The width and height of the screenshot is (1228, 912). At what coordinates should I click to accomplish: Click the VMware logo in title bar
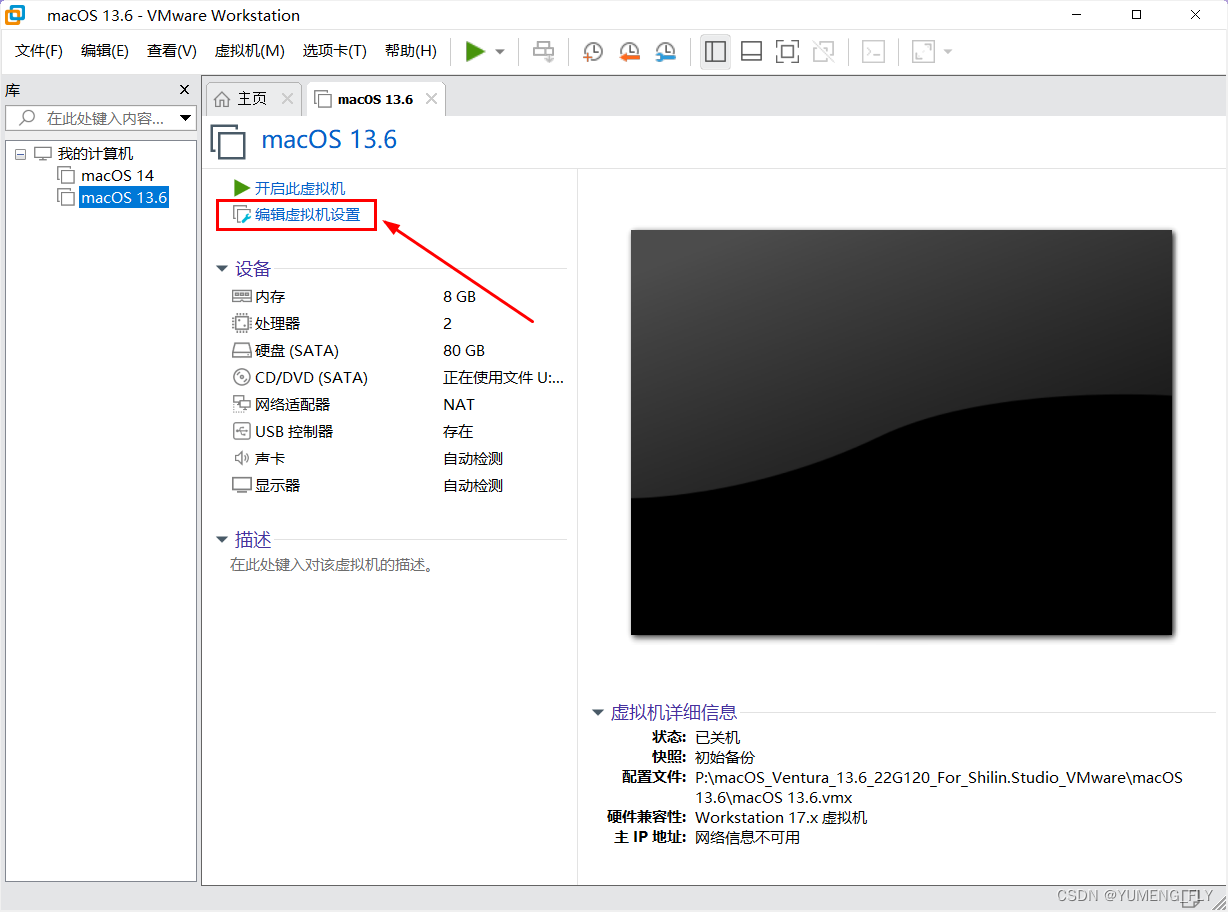[x=16, y=15]
